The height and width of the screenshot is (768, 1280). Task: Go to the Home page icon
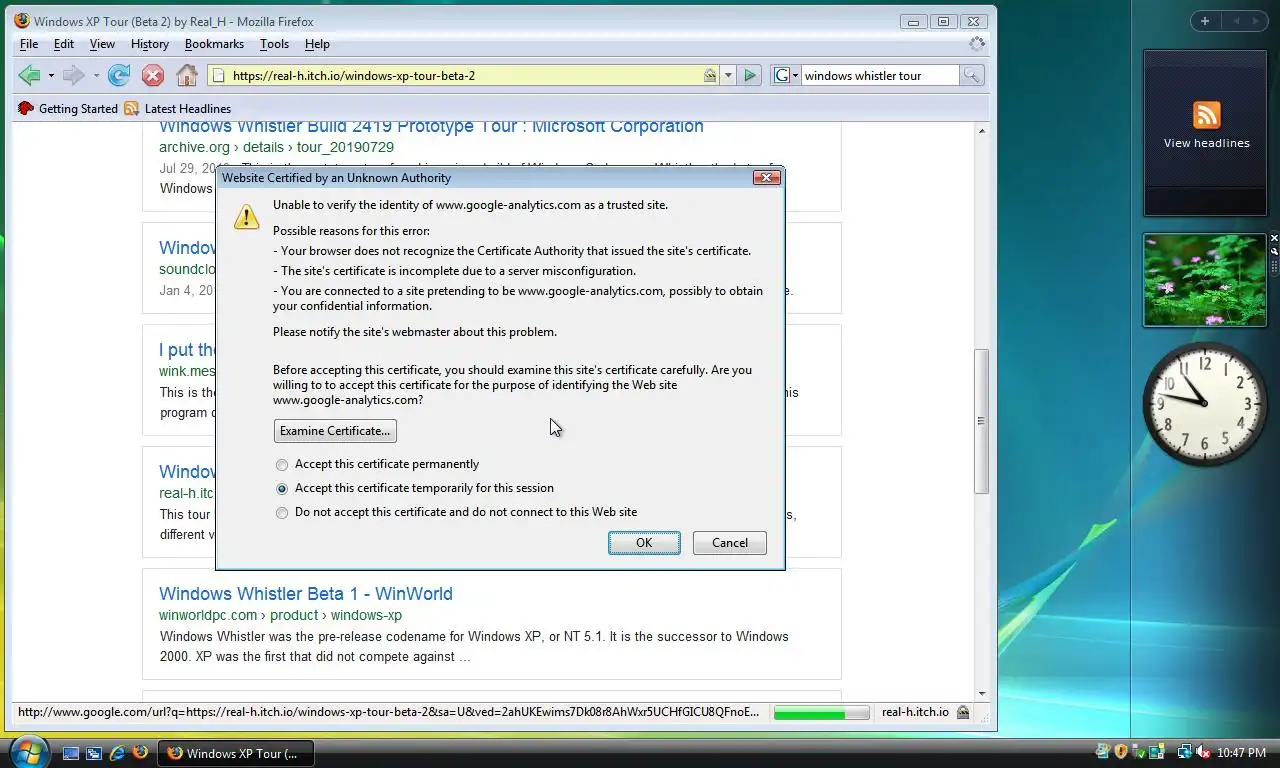186,75
